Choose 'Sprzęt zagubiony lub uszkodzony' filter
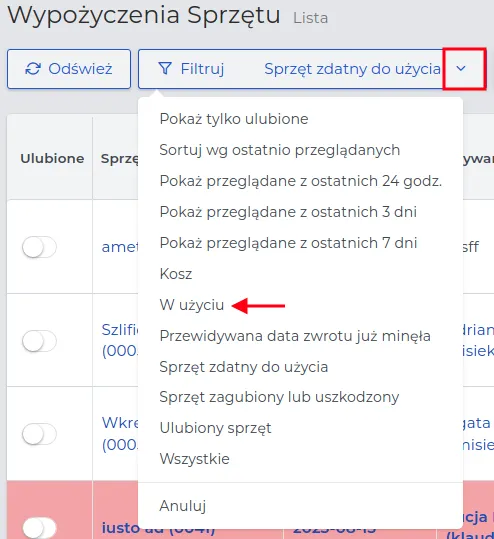Screen dimensions: 494x539 tap(279, 397)
